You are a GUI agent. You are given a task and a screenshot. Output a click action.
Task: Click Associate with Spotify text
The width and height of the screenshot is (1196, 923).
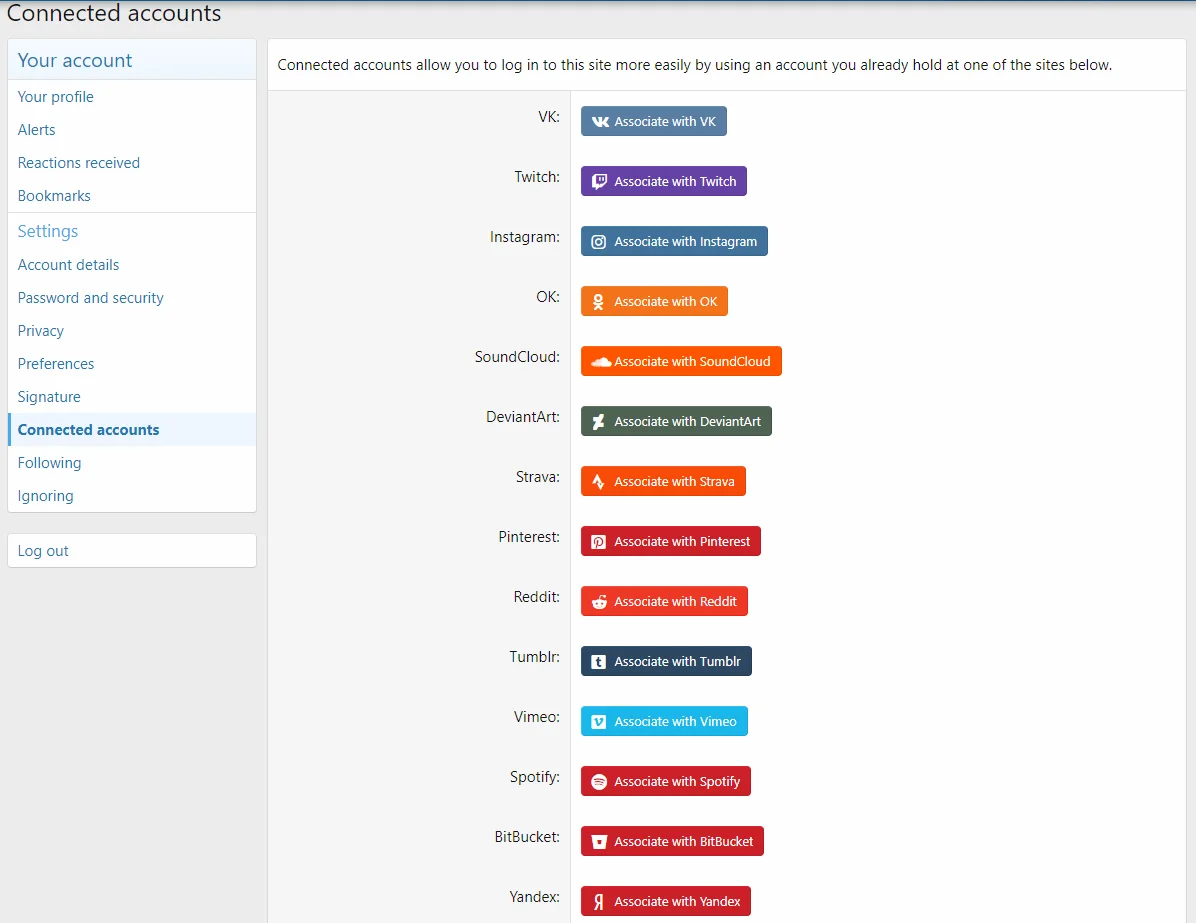tap(677, 782)
